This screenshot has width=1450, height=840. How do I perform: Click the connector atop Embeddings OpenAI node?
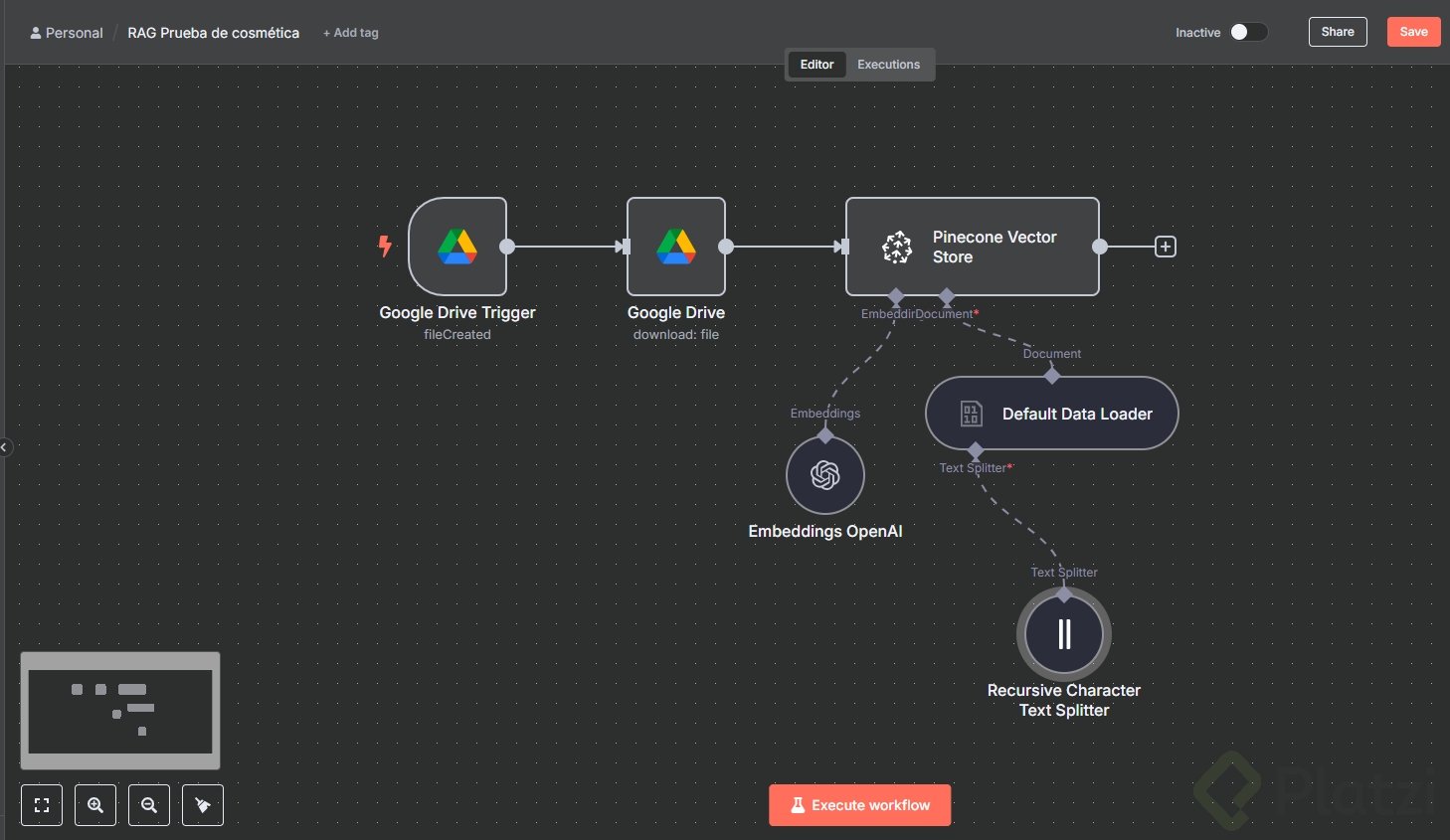pos(825,435)
